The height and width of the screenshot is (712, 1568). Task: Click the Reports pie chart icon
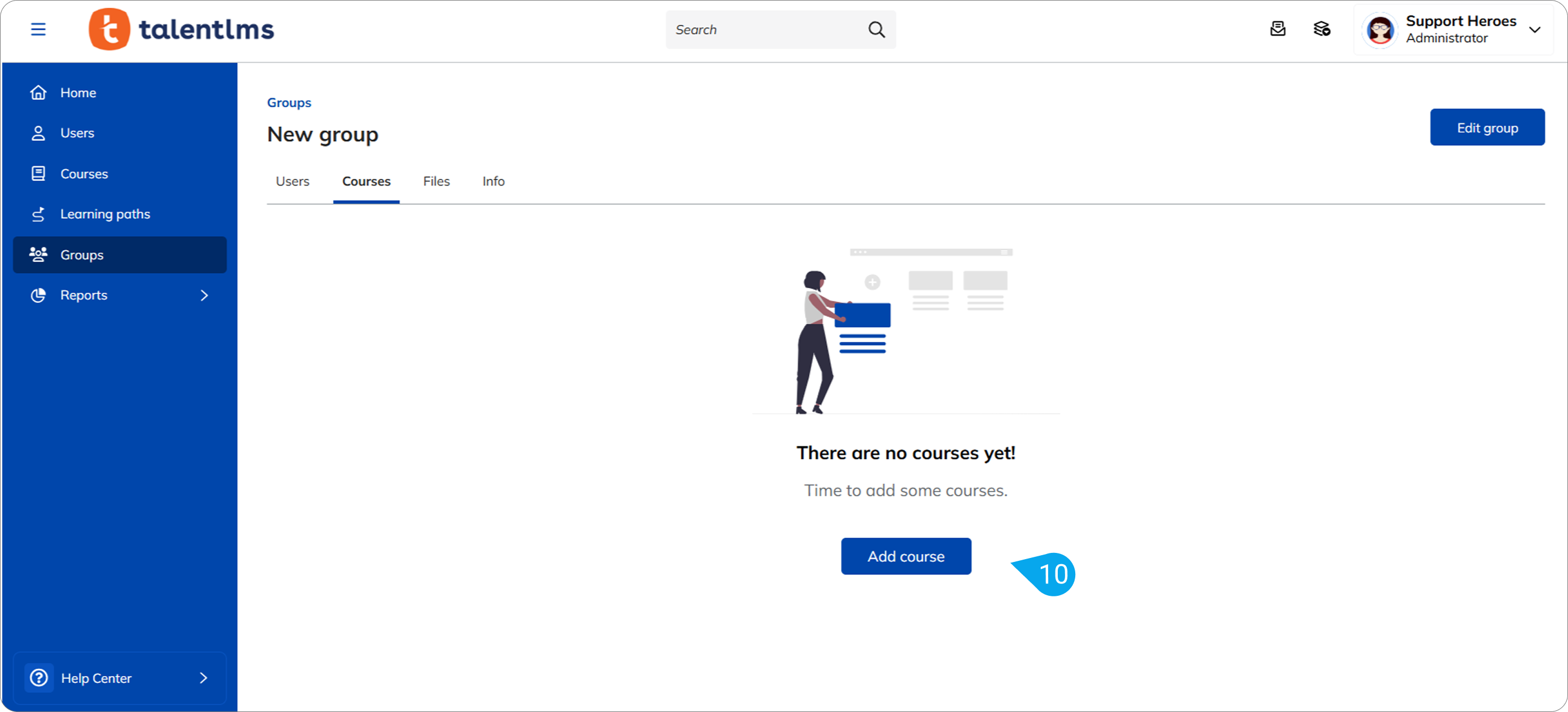[x=38, y=295]
